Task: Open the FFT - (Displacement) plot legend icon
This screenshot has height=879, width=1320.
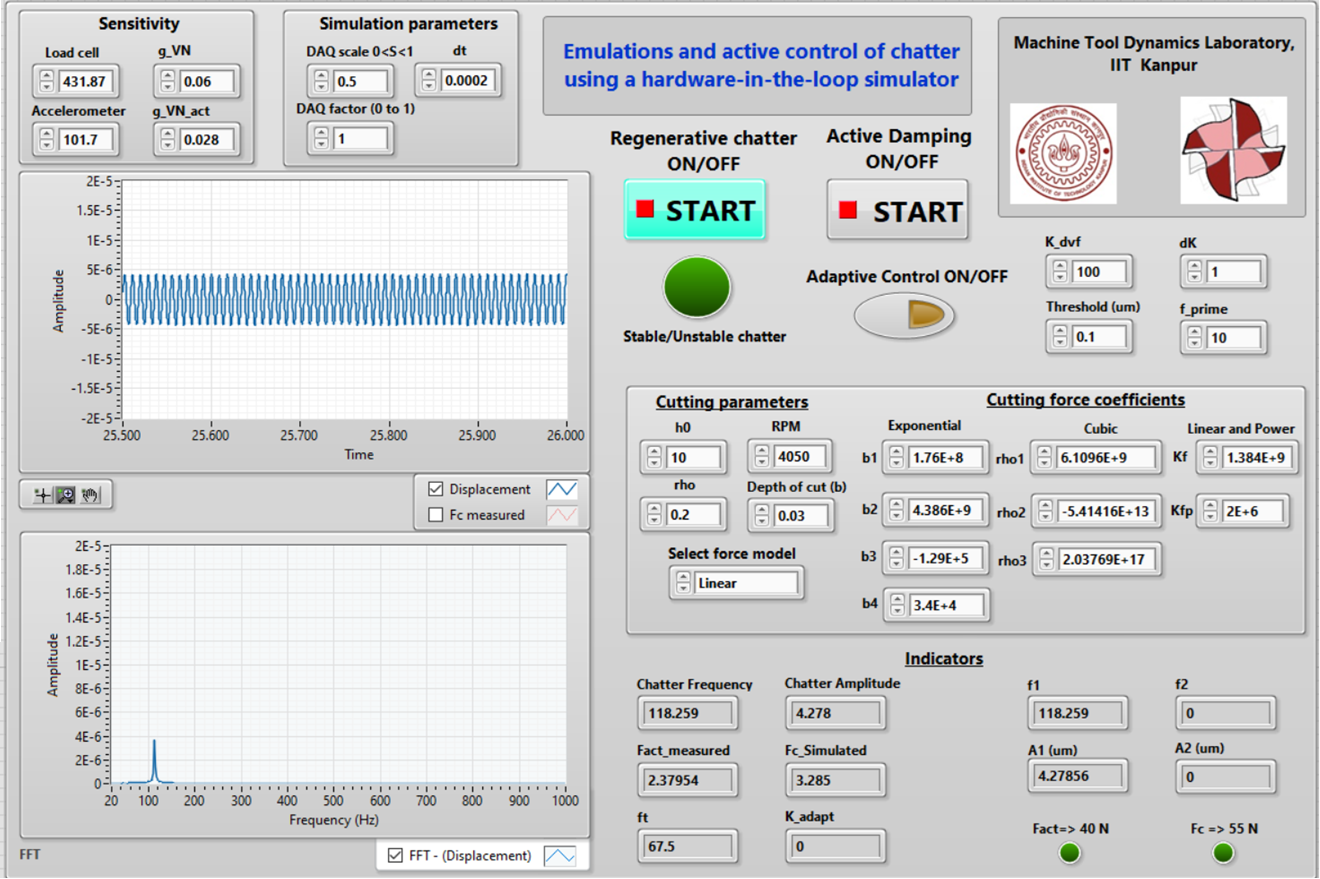Action: [560, 856]
